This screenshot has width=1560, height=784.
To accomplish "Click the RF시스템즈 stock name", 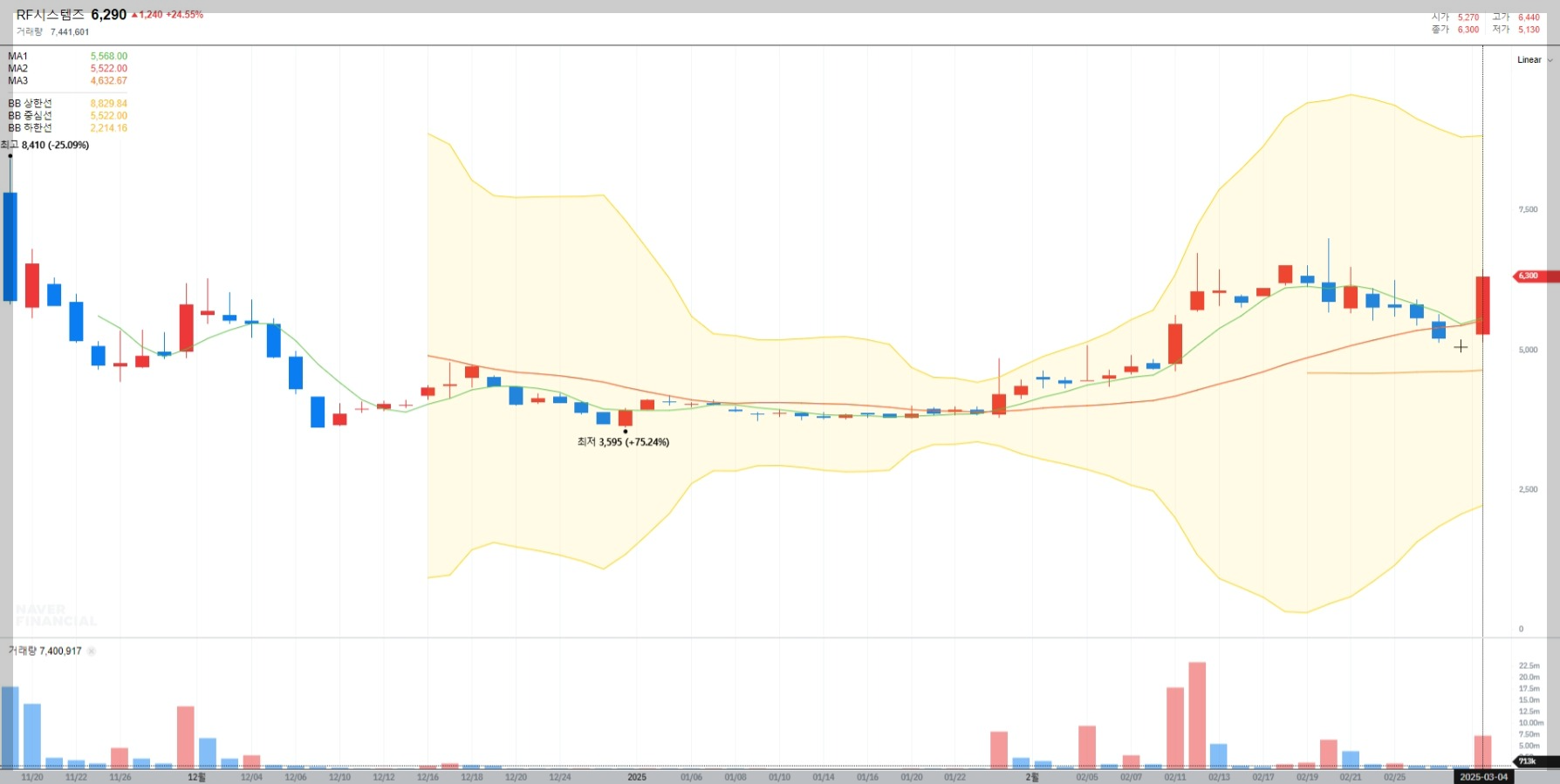I will 51,15.
